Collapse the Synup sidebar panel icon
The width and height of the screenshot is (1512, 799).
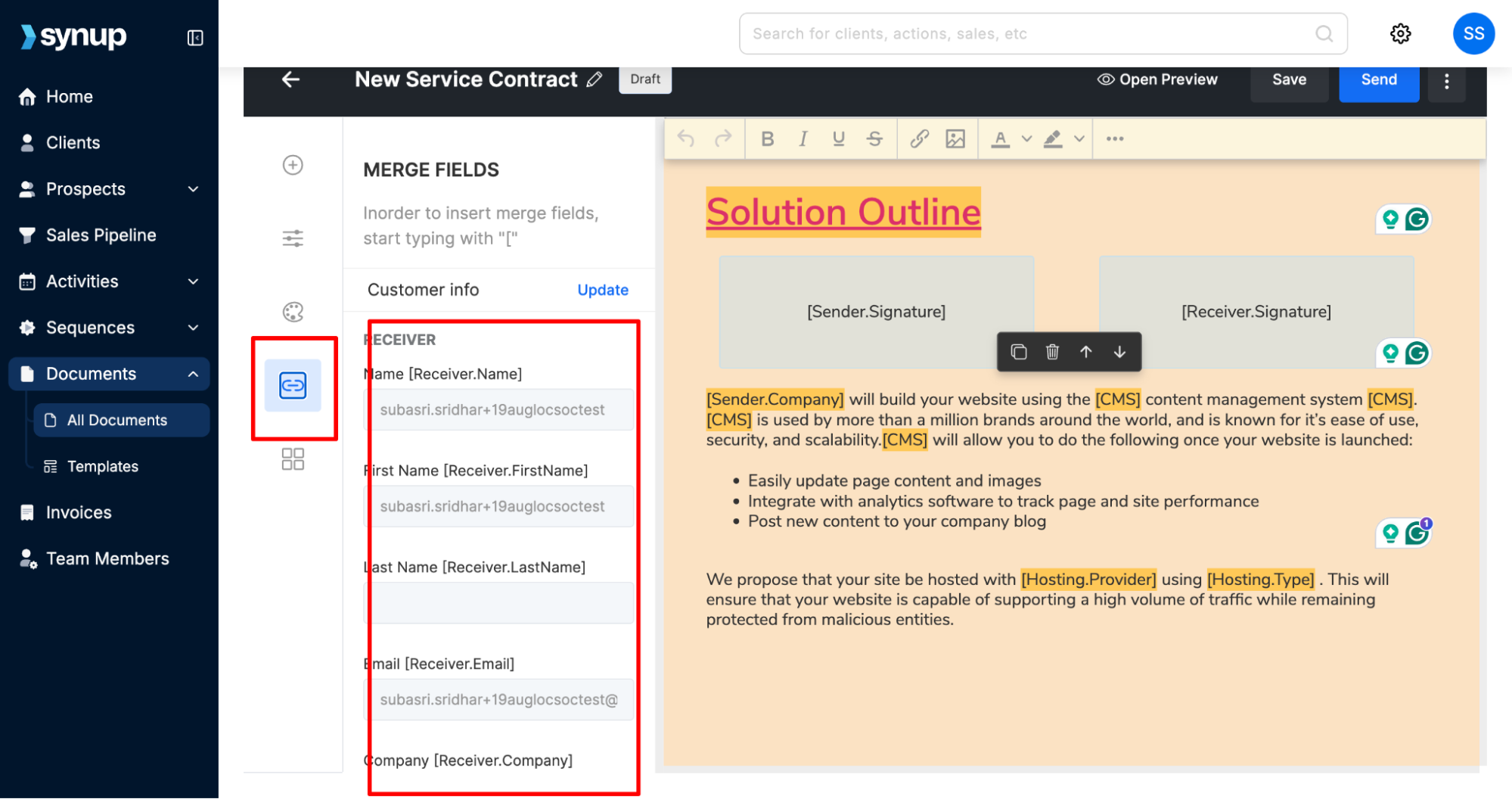coord(195,38)
